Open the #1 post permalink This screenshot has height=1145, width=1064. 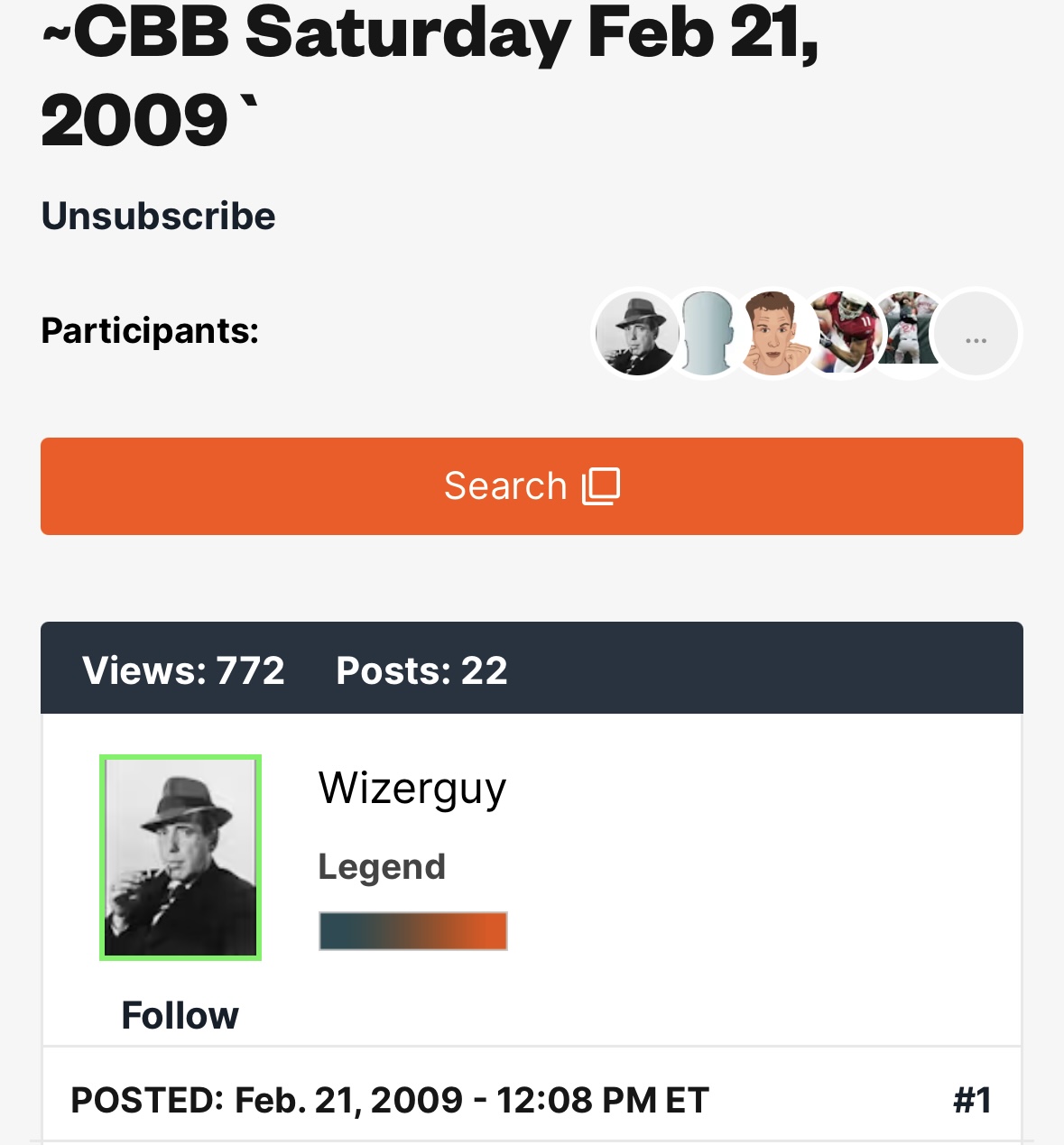pyautogui.click(x=972, y=1100)
